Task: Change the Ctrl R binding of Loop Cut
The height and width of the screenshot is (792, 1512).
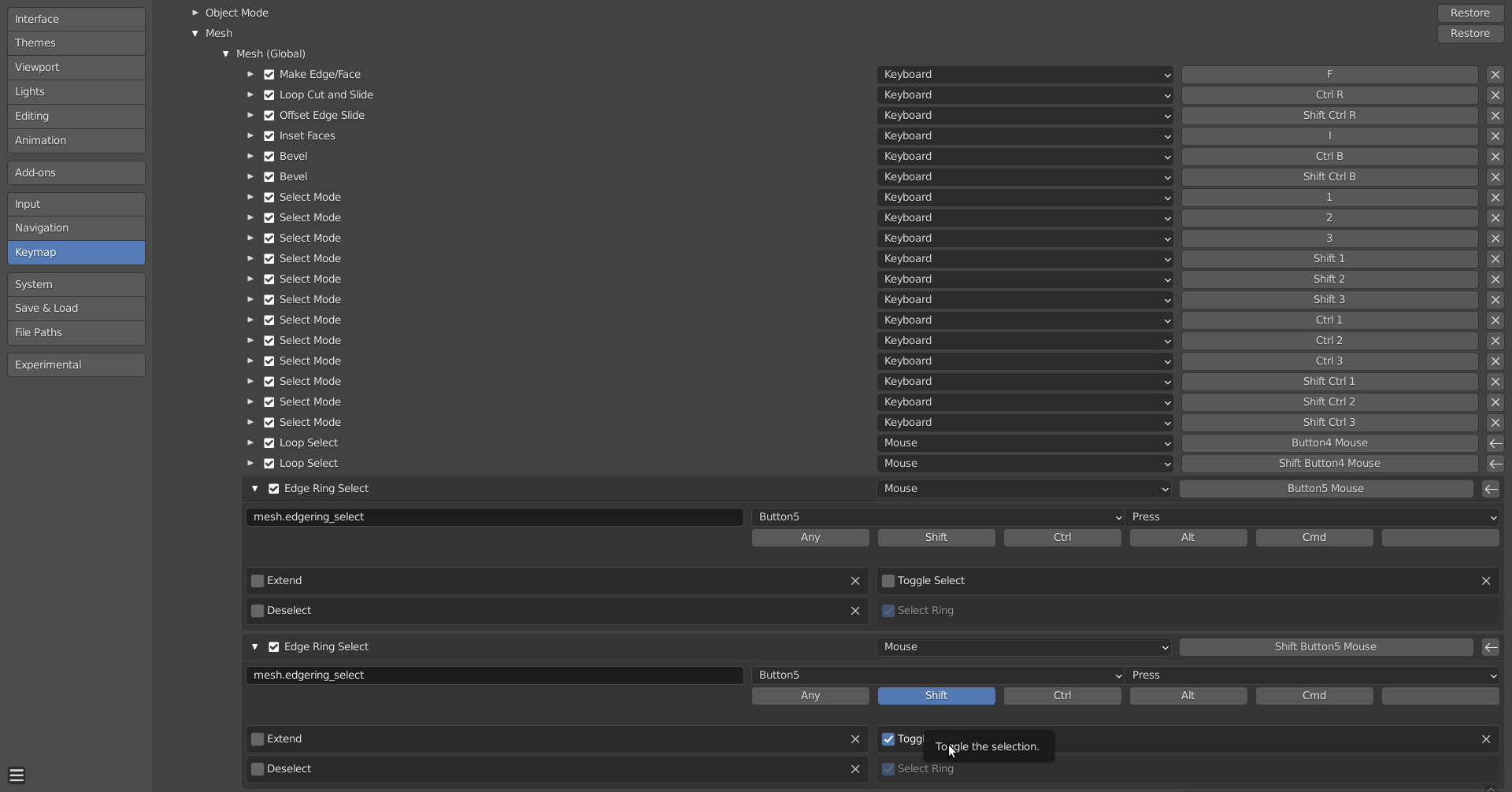Action: (1329, 95)
